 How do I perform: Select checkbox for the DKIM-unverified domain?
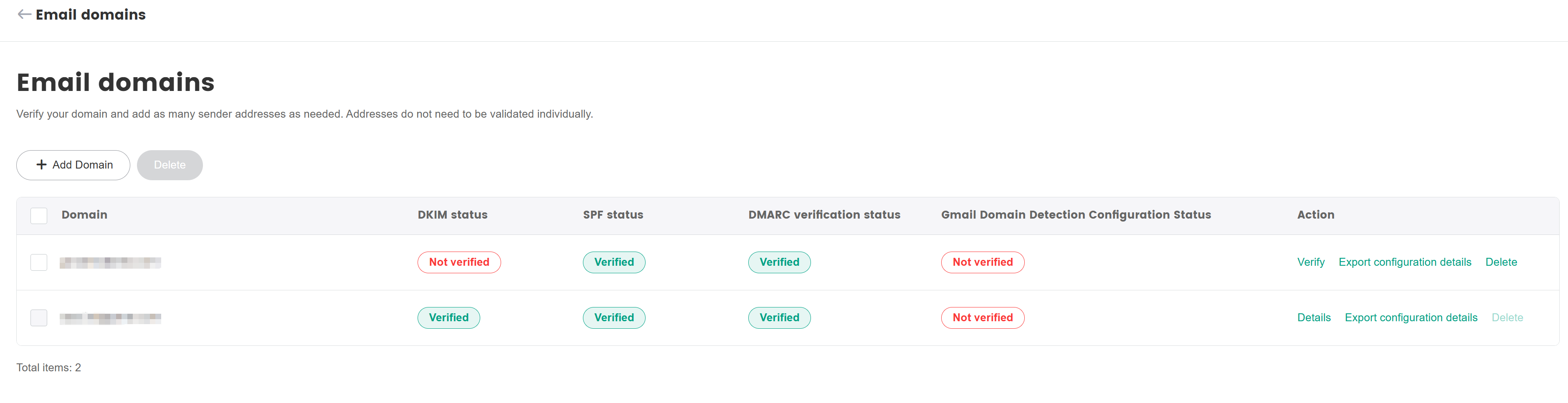(x=39, y=262)
